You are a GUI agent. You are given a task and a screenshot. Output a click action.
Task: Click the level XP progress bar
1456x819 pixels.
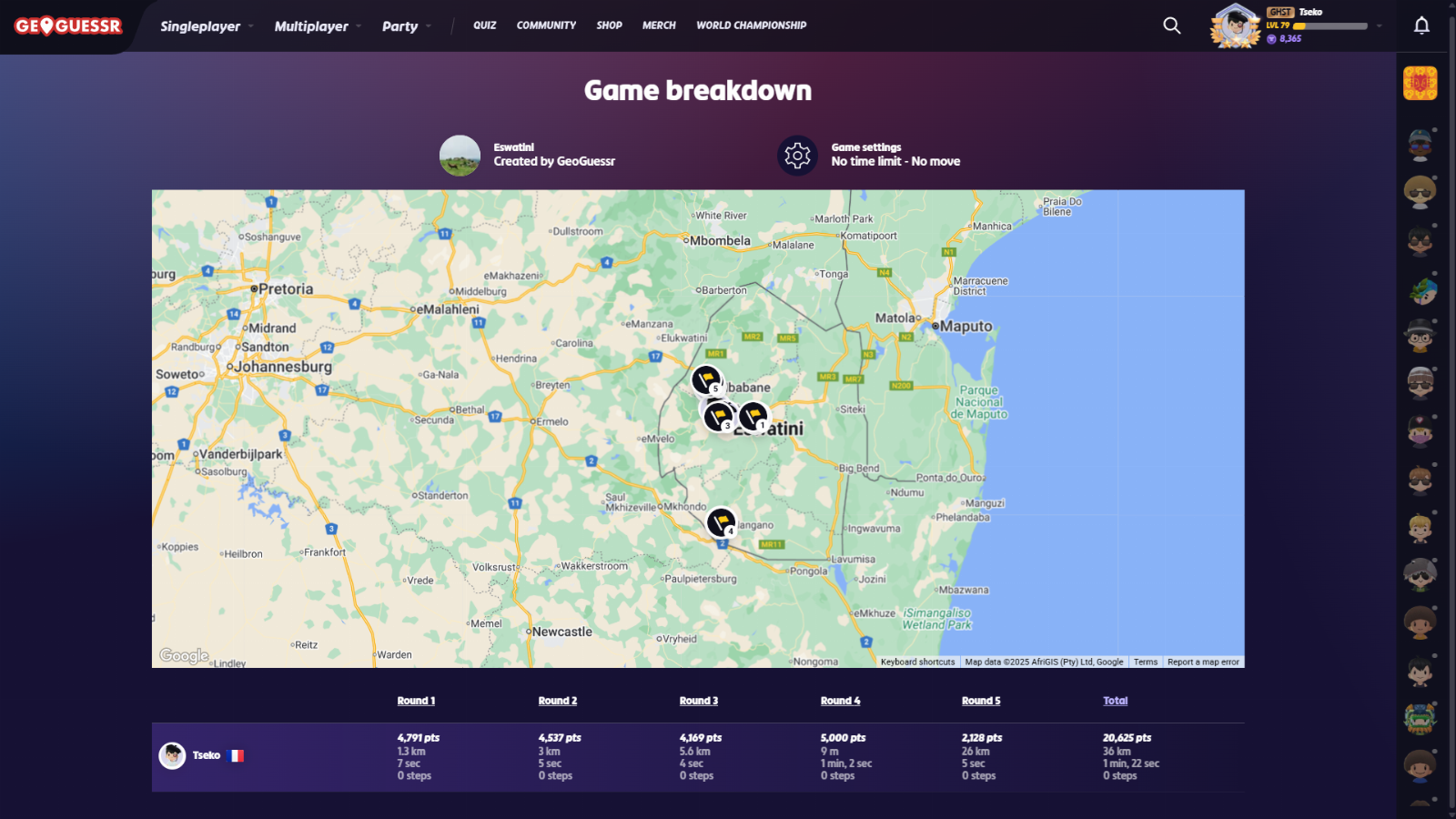(1330, 26)
